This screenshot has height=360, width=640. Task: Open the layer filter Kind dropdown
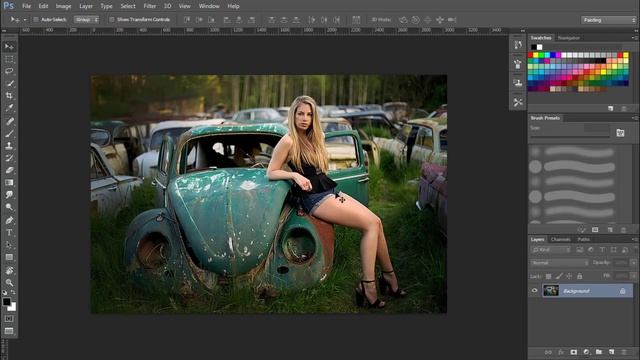(551, 250)
